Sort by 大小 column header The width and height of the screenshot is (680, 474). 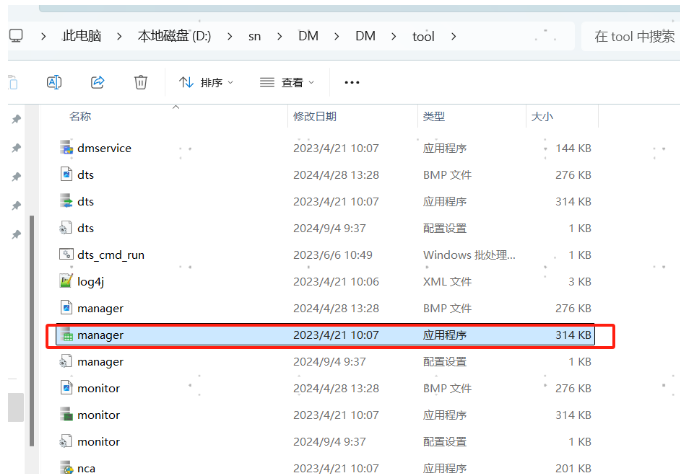(542, 116)
